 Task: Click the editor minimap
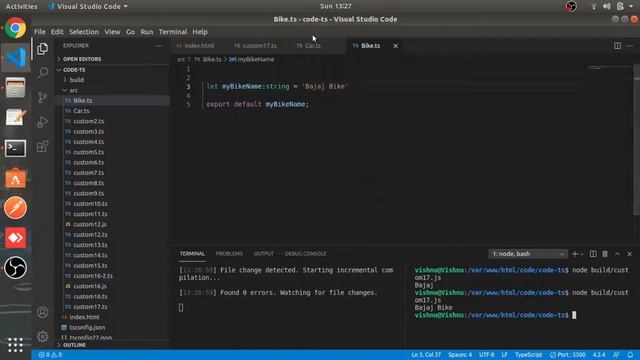click(610, 69)
